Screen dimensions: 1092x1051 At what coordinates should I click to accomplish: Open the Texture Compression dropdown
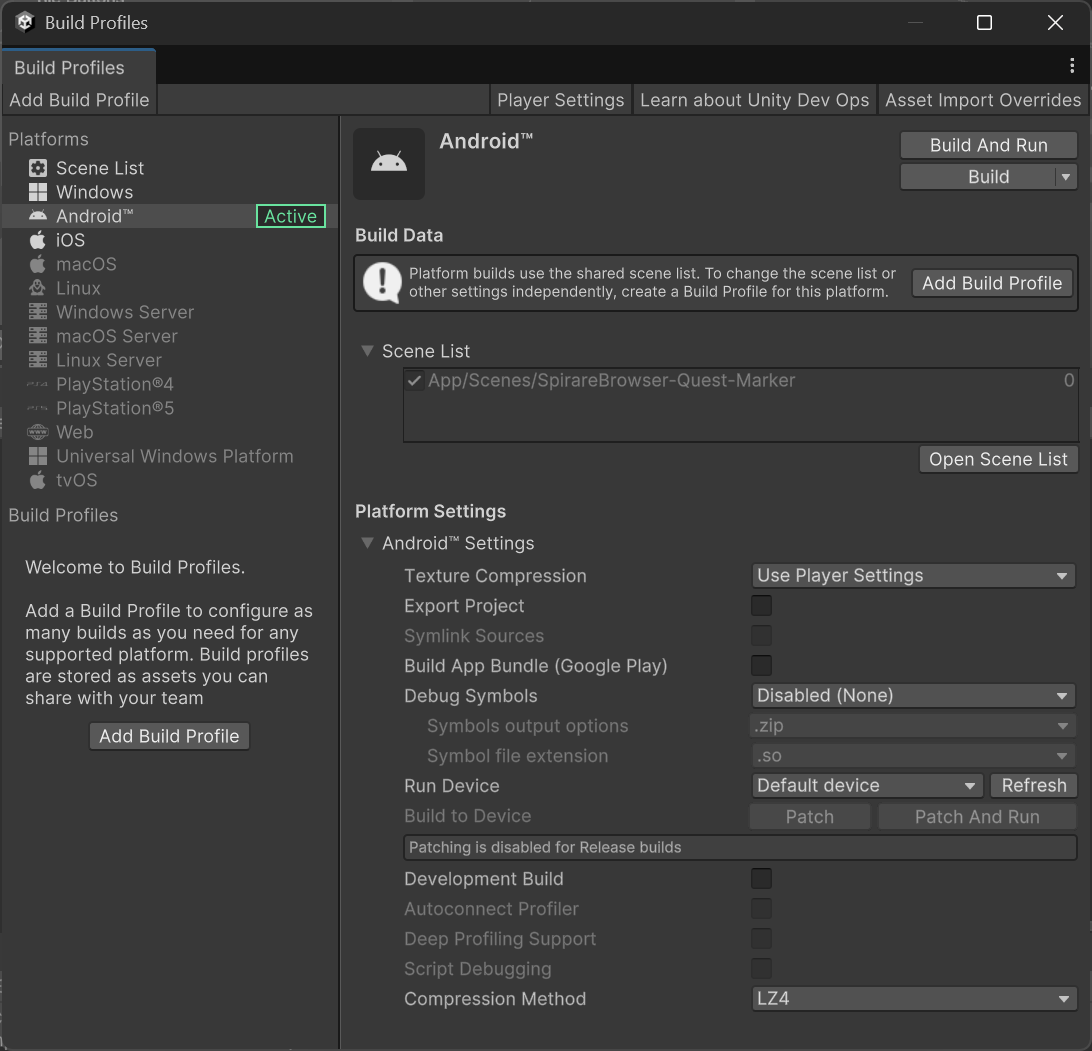point(914,575)
